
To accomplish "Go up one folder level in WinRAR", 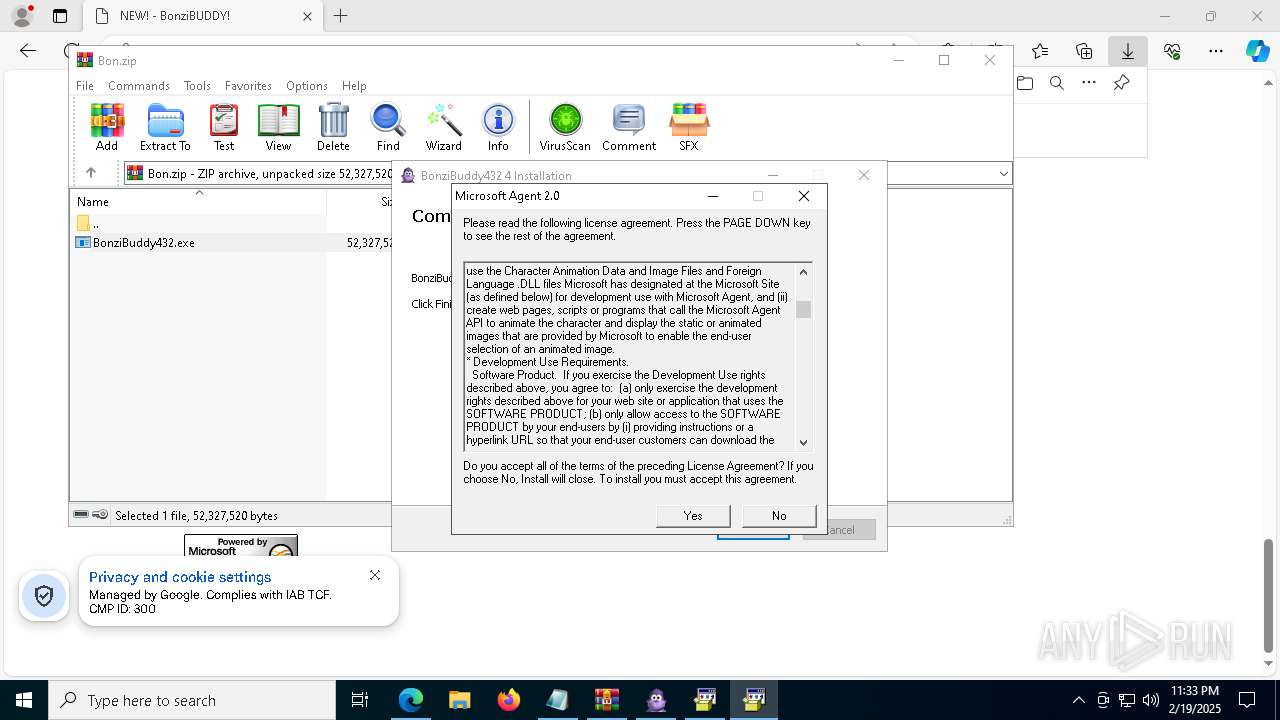I will click(x=91, y=173).
